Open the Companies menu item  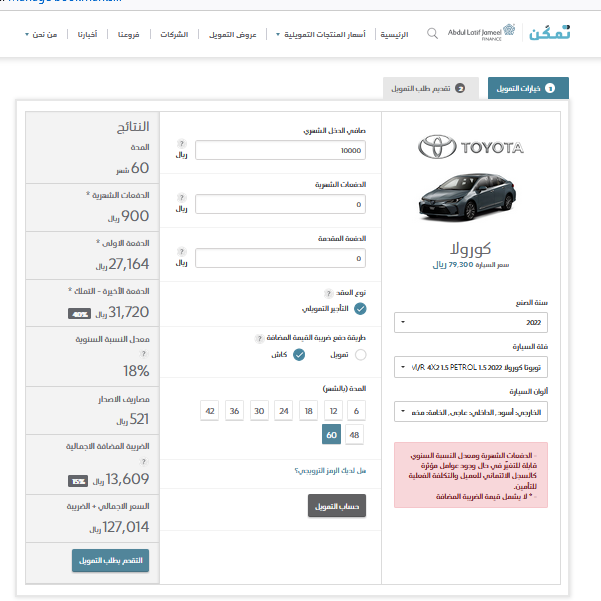click(x=174, y=34)
